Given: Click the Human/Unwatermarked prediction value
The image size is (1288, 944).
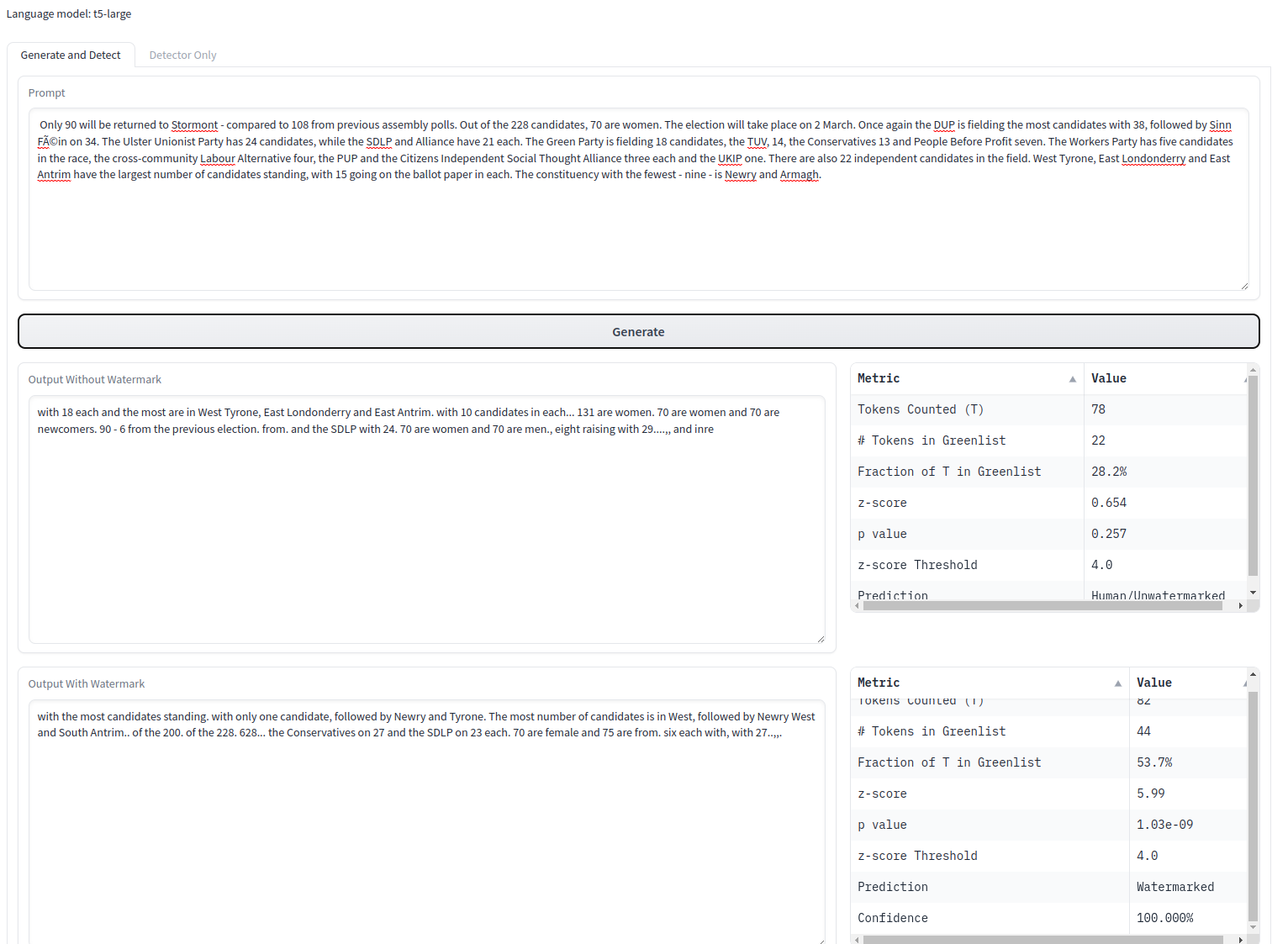Looking at the screenshot, I should tap(1158, 595).
